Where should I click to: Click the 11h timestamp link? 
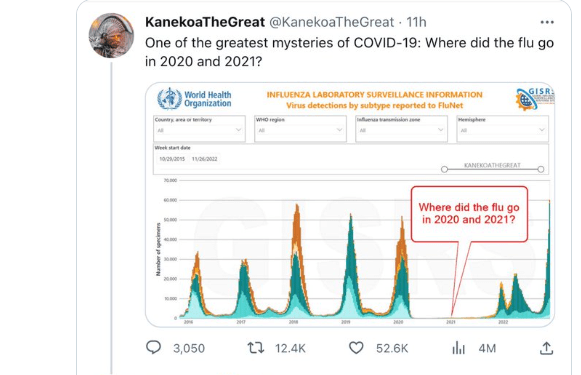(x=416, y=22)
